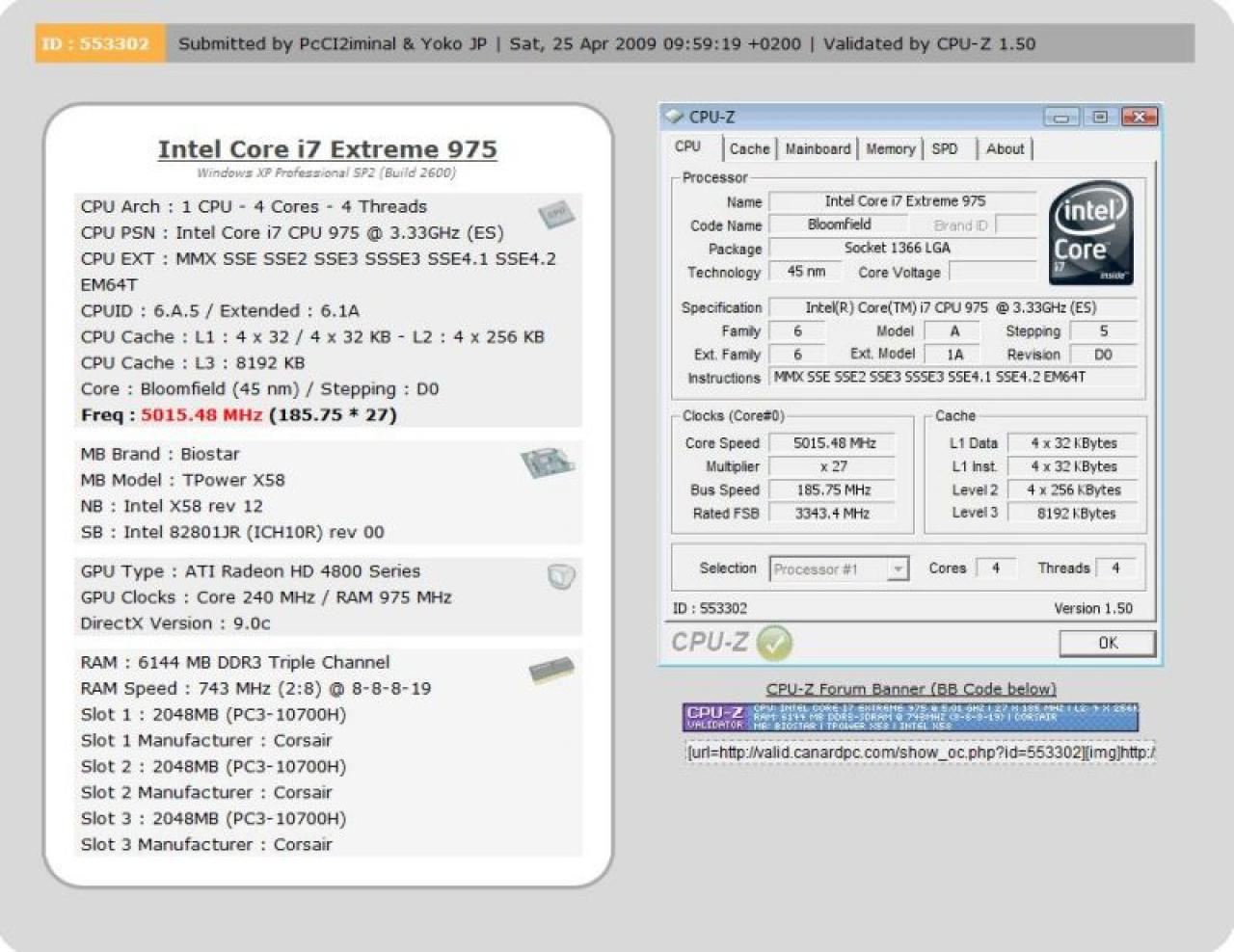Image resolution: width=1234 pixels, height=952 pixels.
Task: Click the red 5015.48 MHz frequency text
Action: pos(201,415)
